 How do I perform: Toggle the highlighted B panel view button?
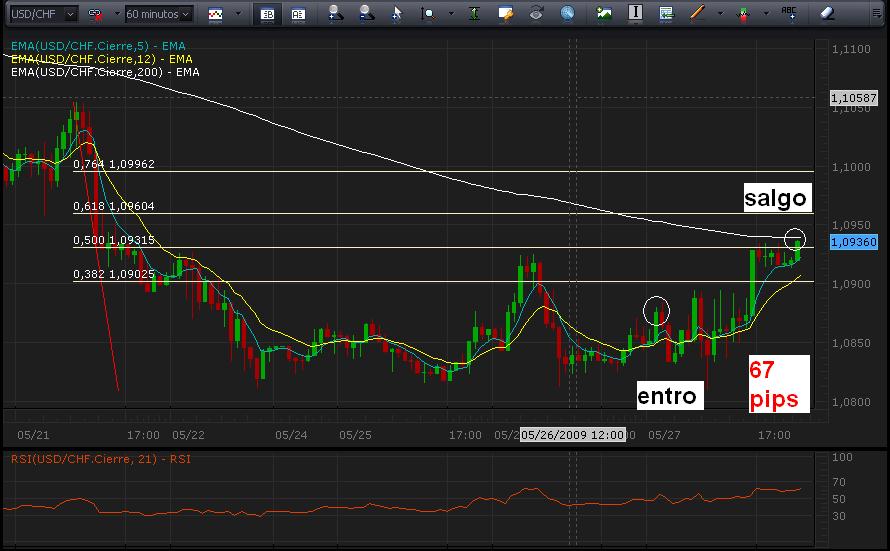[267, 14]
